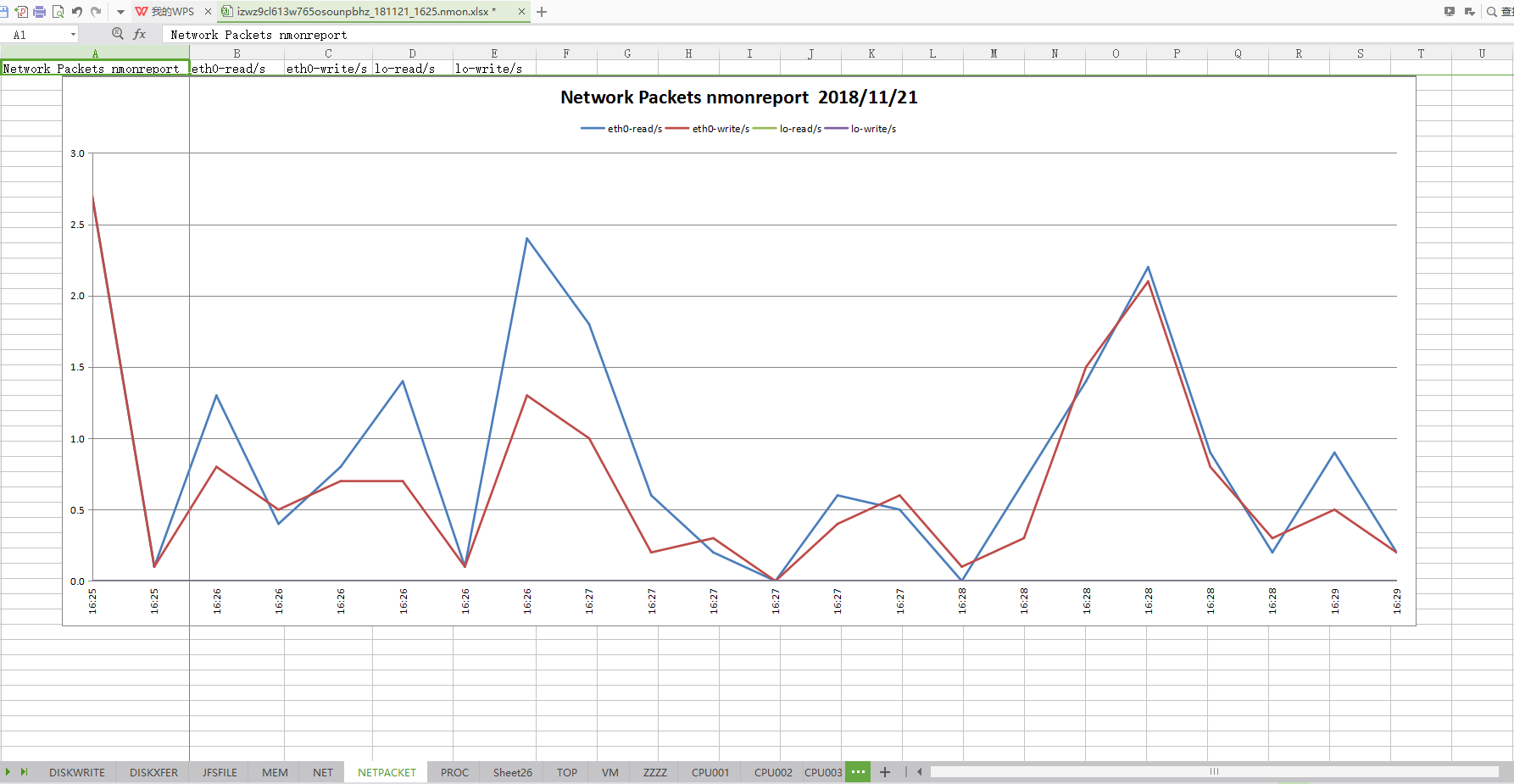
Task: Switch to the CPU001 sheet
Action: [710, 772]
